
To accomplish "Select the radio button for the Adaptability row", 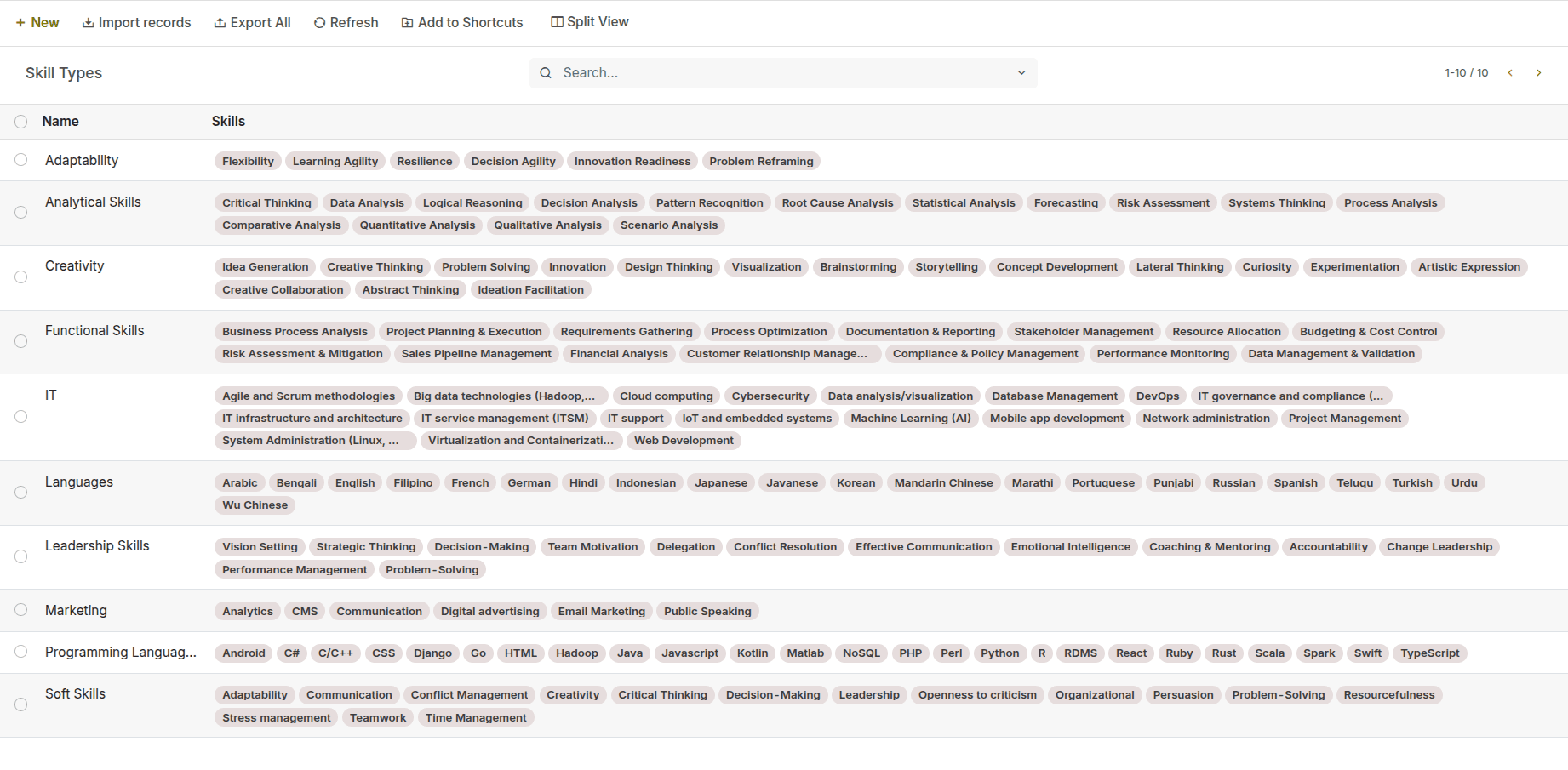I will point(20,160).
